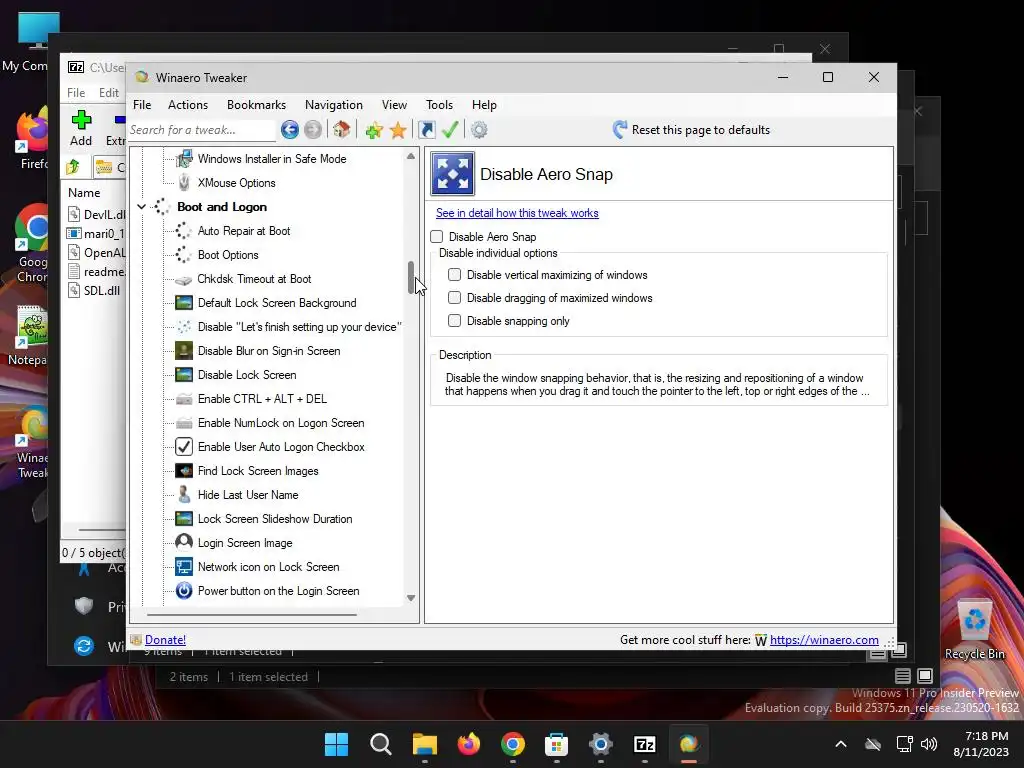1024x768 pixels.
Task: Click the tree scrollbar down arrow
Action: pos(411,598)
